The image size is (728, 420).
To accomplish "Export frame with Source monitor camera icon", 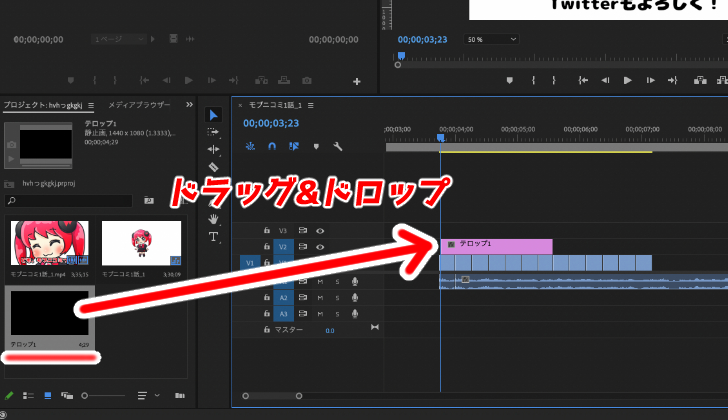I will 306,80.
